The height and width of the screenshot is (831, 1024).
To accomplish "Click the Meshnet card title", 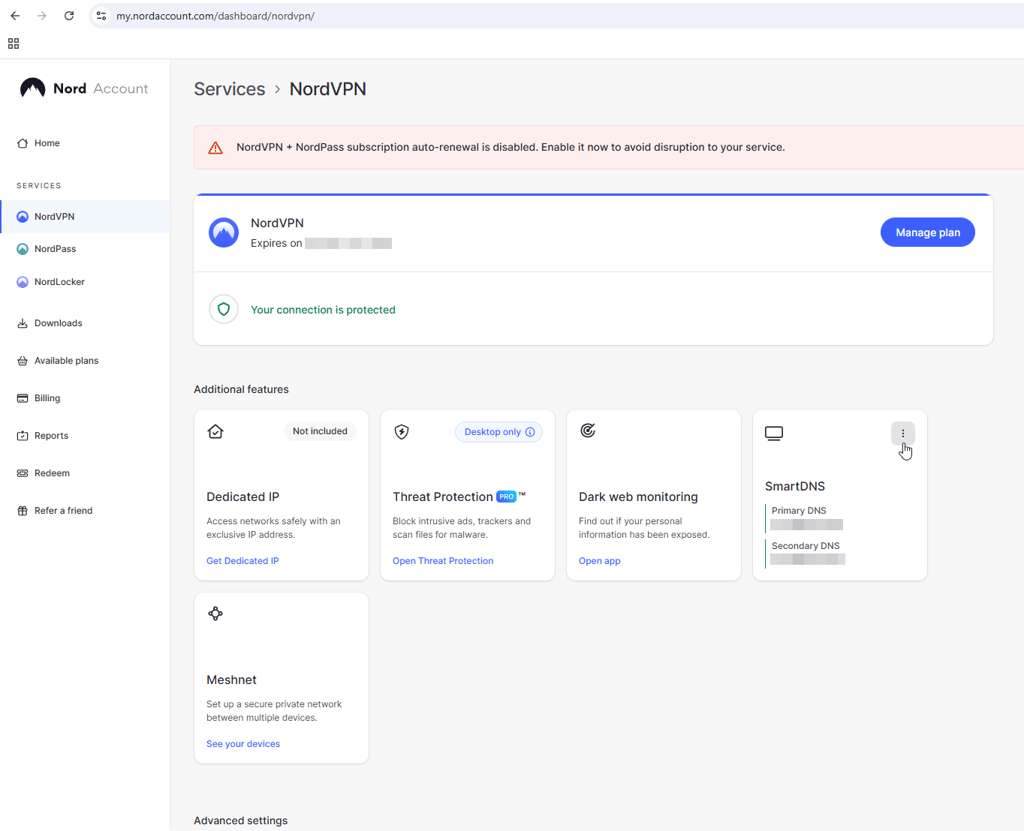I will [231, 679].
